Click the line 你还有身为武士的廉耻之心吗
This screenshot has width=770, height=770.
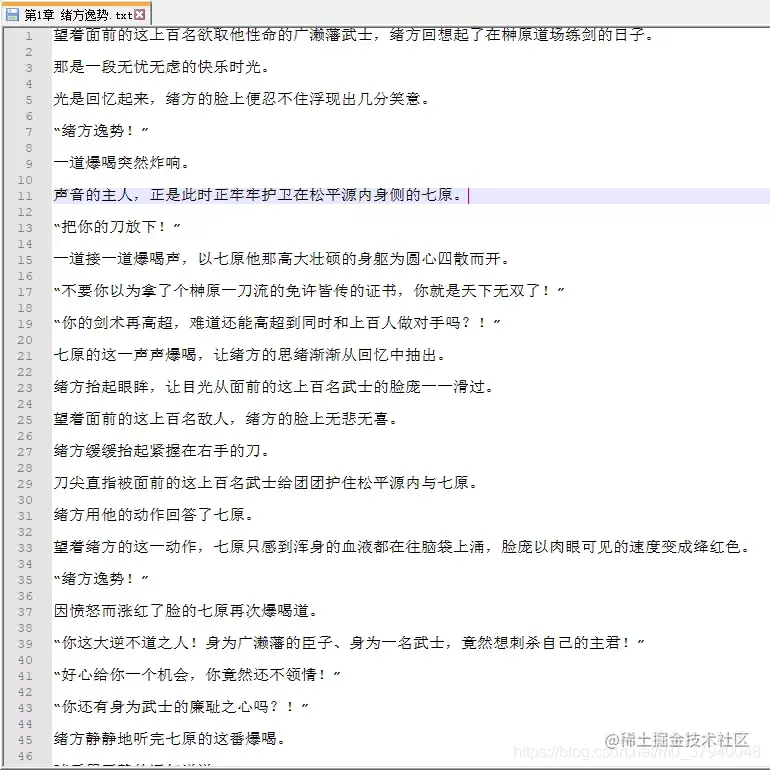181,707
